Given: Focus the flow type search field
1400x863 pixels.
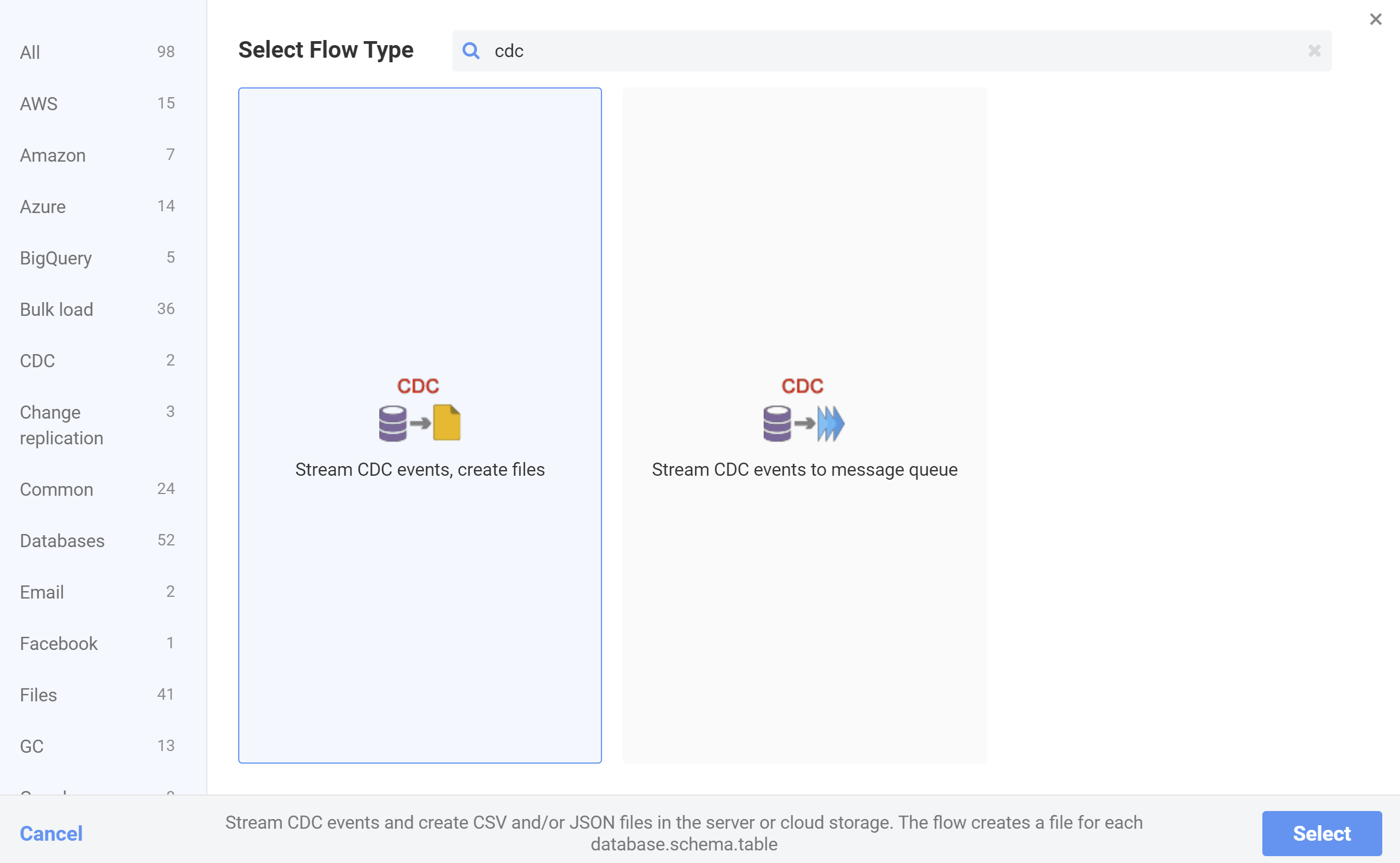Looking at the screenshot, I should coord(891,51).
